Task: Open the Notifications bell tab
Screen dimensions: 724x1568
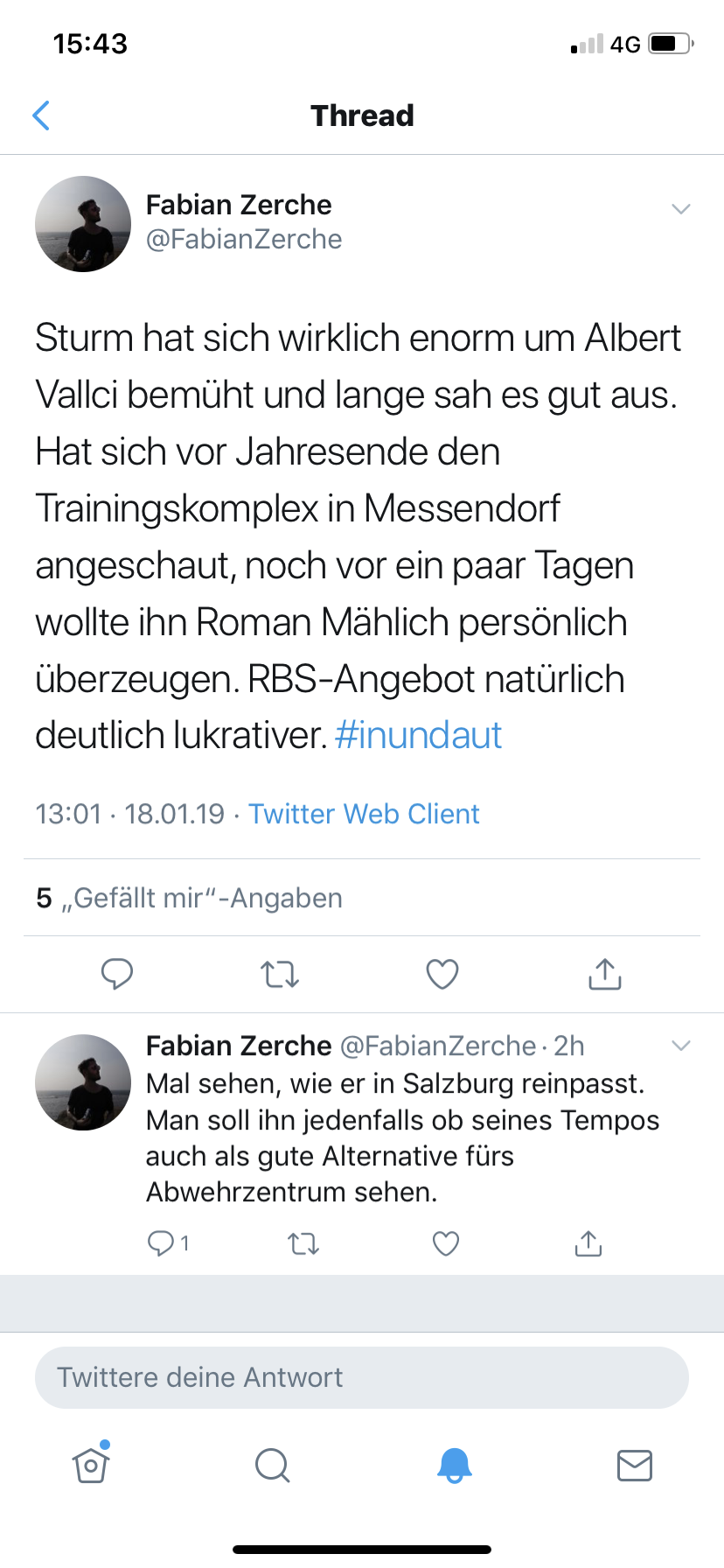Action: pyautogui.click(x=454, y=1465)
